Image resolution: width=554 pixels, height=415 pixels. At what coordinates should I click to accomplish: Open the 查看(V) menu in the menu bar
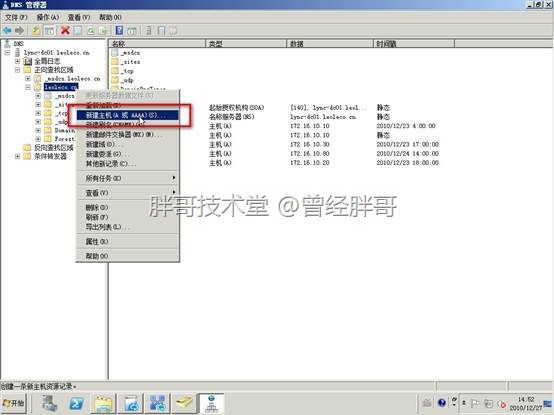79,17
